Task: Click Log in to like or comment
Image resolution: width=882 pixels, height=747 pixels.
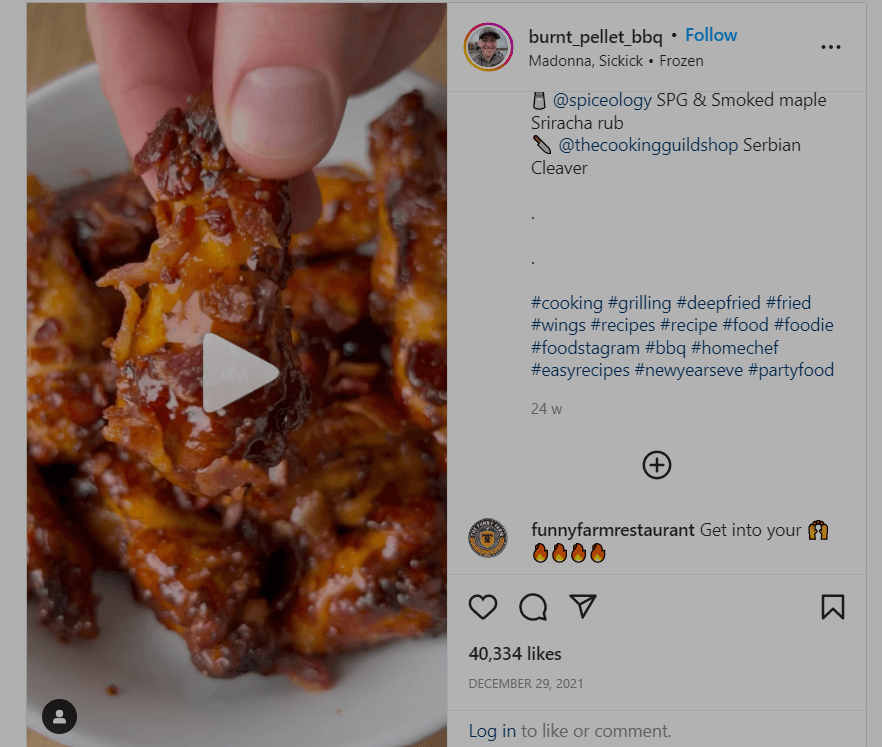Action: click(x=492, y=731)
